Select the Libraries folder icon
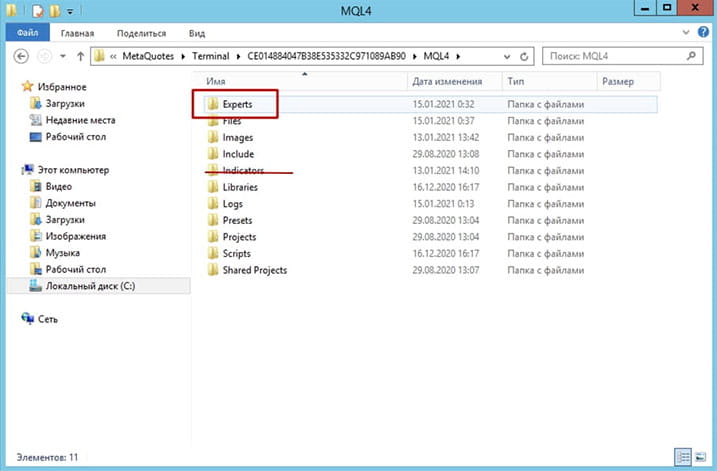The width and height of the screenshot is (717, 471). 212,187
